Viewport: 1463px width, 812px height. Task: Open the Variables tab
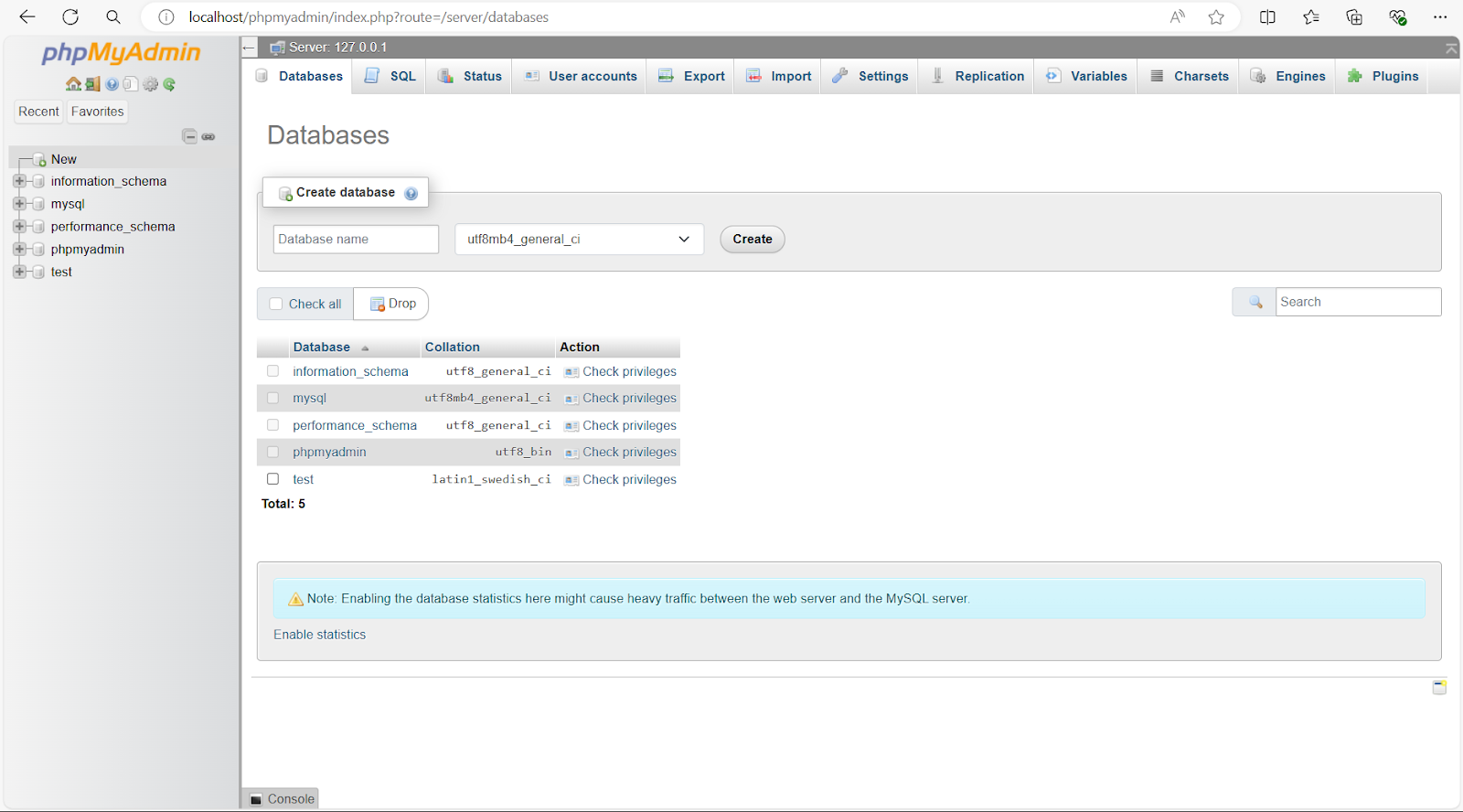[1086, 77]
